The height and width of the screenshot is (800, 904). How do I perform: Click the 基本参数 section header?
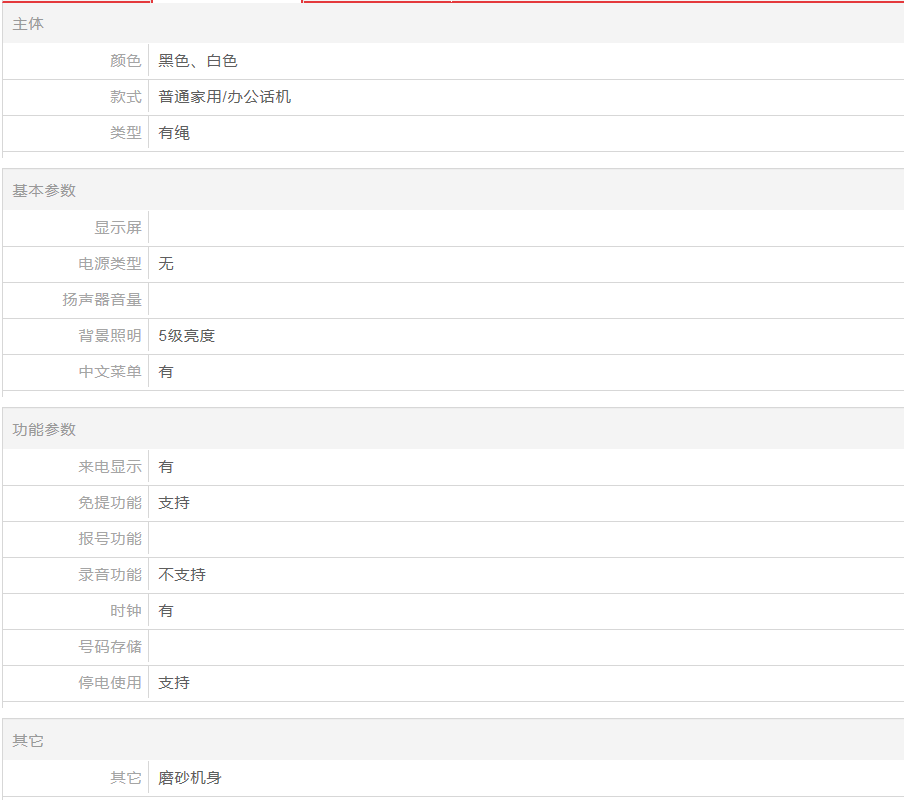pyautogui.click(x=44, y=191)
